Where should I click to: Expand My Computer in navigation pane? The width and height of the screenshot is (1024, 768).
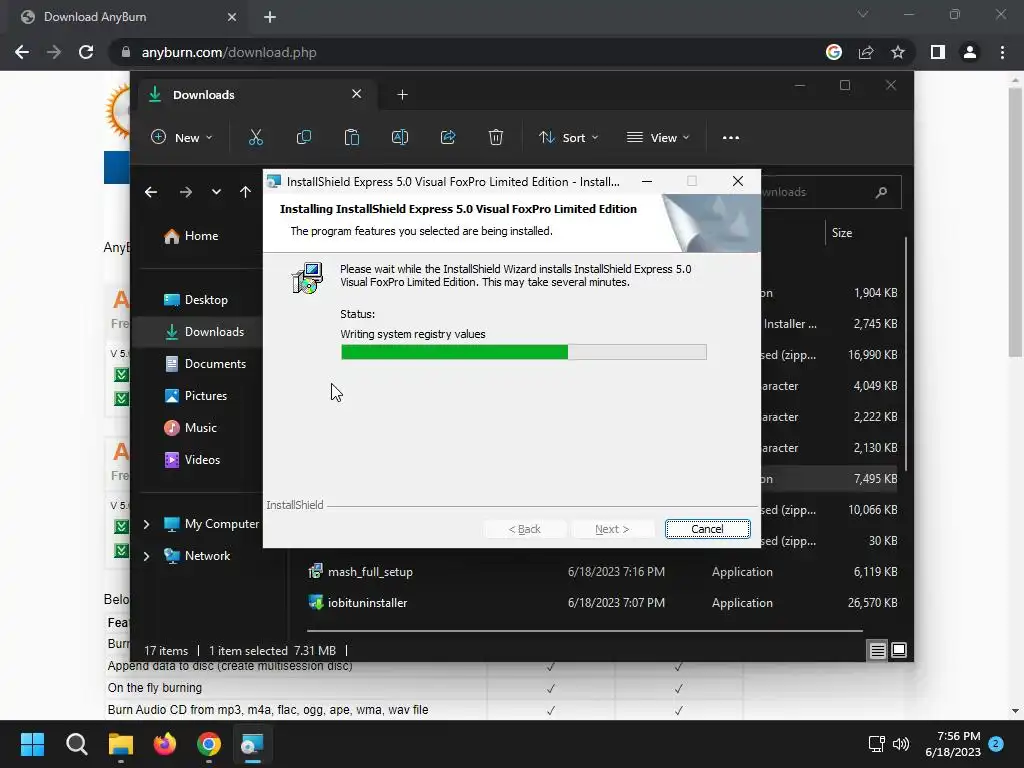(x=146, y=524)
